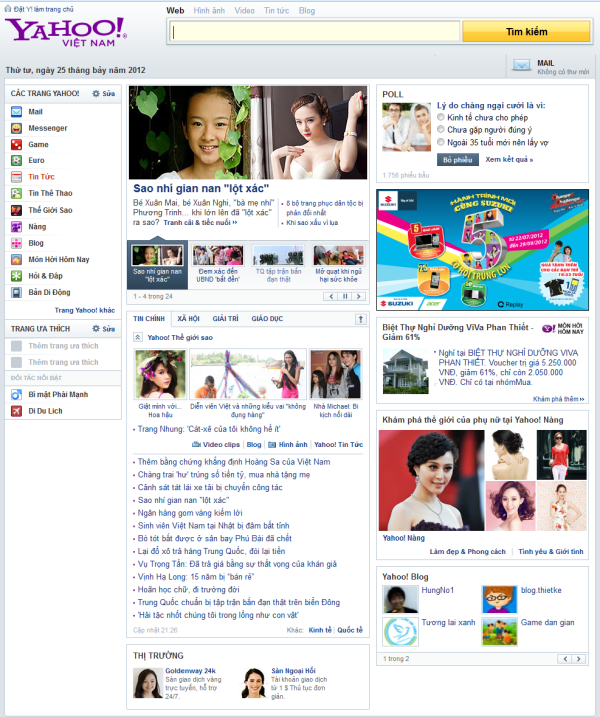Click the Video clips camera icon

196,444
